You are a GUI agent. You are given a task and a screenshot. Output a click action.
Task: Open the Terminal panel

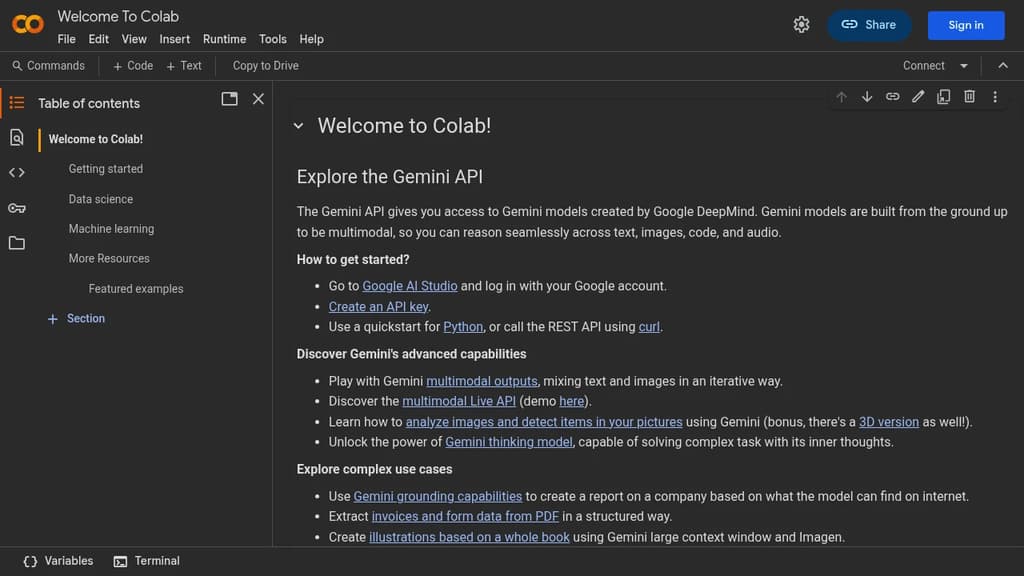147,561
